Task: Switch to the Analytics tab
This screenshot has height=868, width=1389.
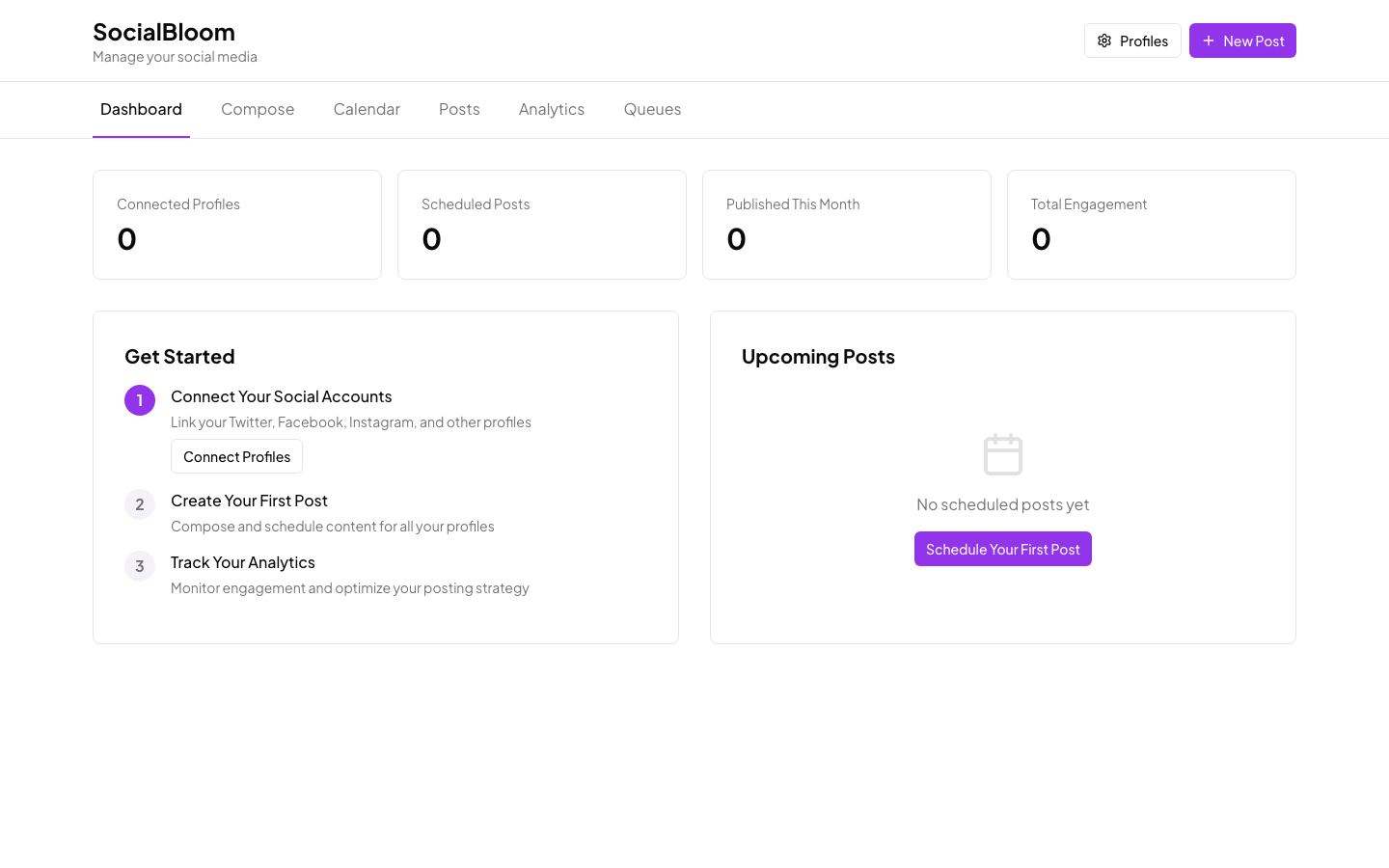Action: pyautogui.click(x=551, y=109)
